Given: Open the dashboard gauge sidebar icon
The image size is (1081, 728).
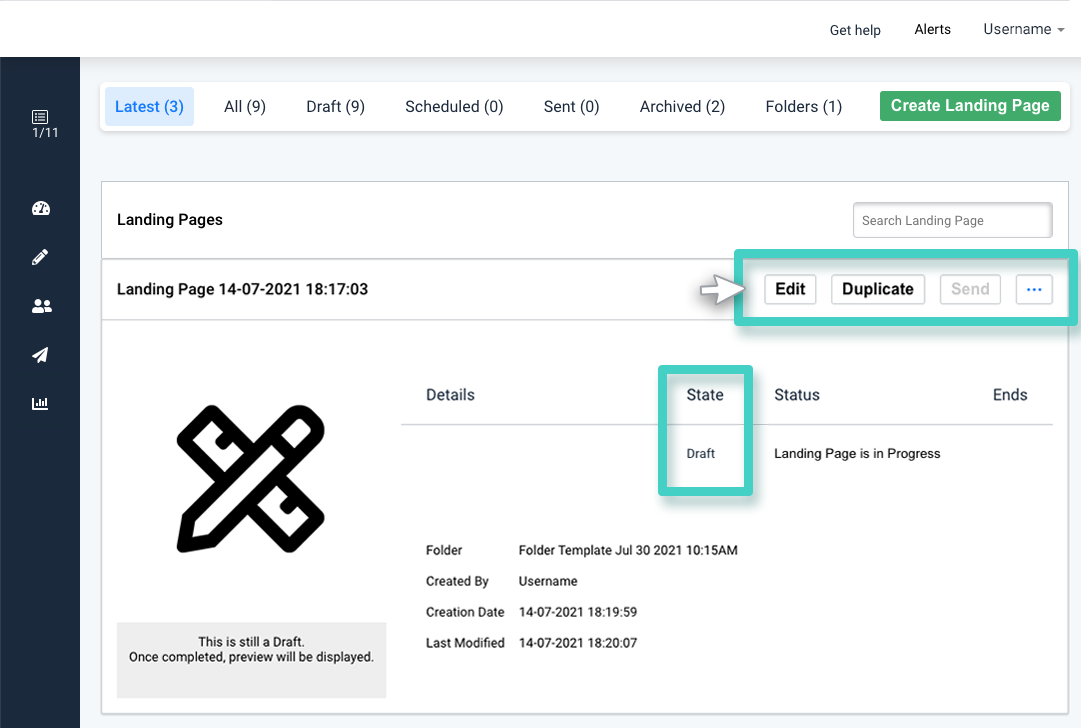Looking at the screenshot, I should (41, 208).
